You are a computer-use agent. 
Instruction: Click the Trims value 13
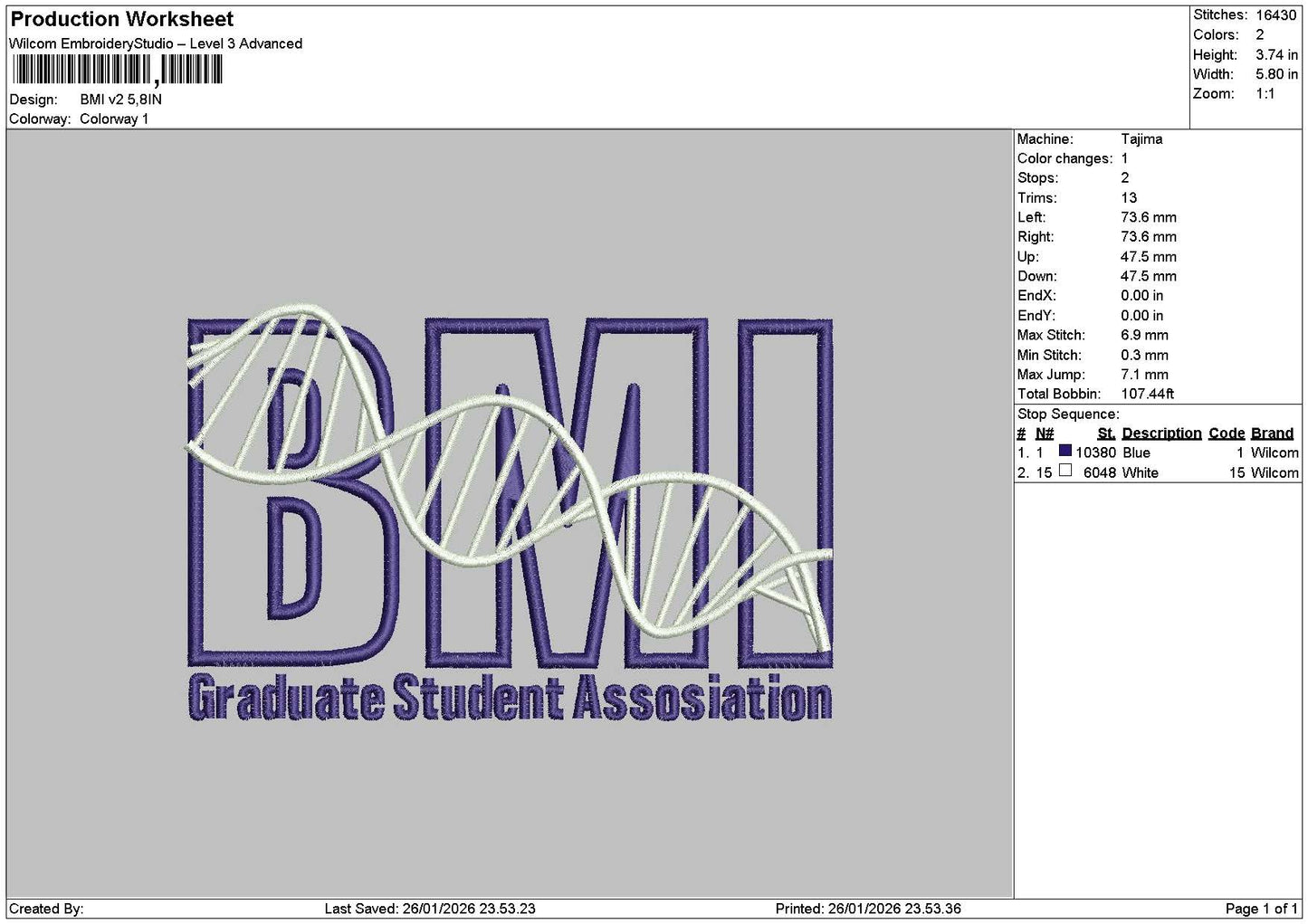1129,198
